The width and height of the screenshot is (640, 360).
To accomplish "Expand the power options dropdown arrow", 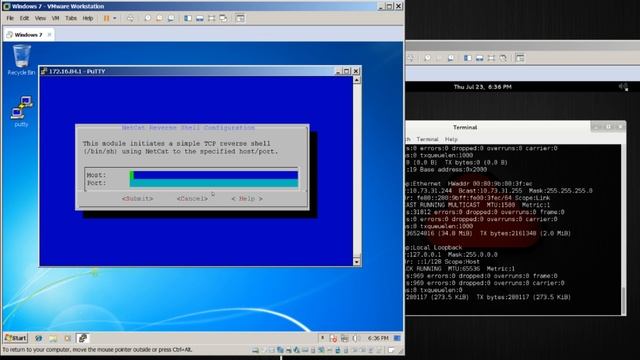I will (115, 18).
